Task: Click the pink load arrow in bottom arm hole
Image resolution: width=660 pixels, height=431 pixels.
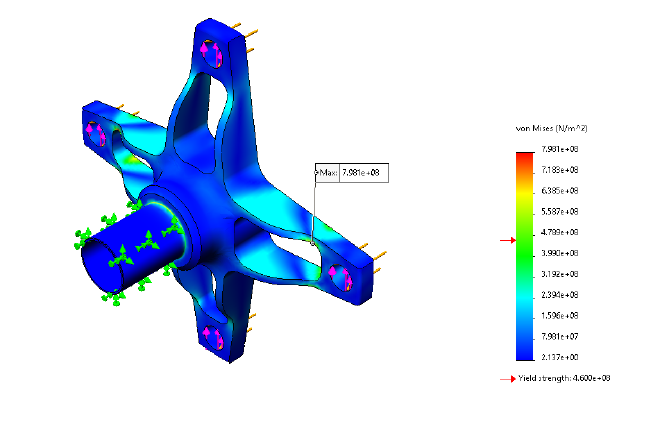Action: pos(209,338)
